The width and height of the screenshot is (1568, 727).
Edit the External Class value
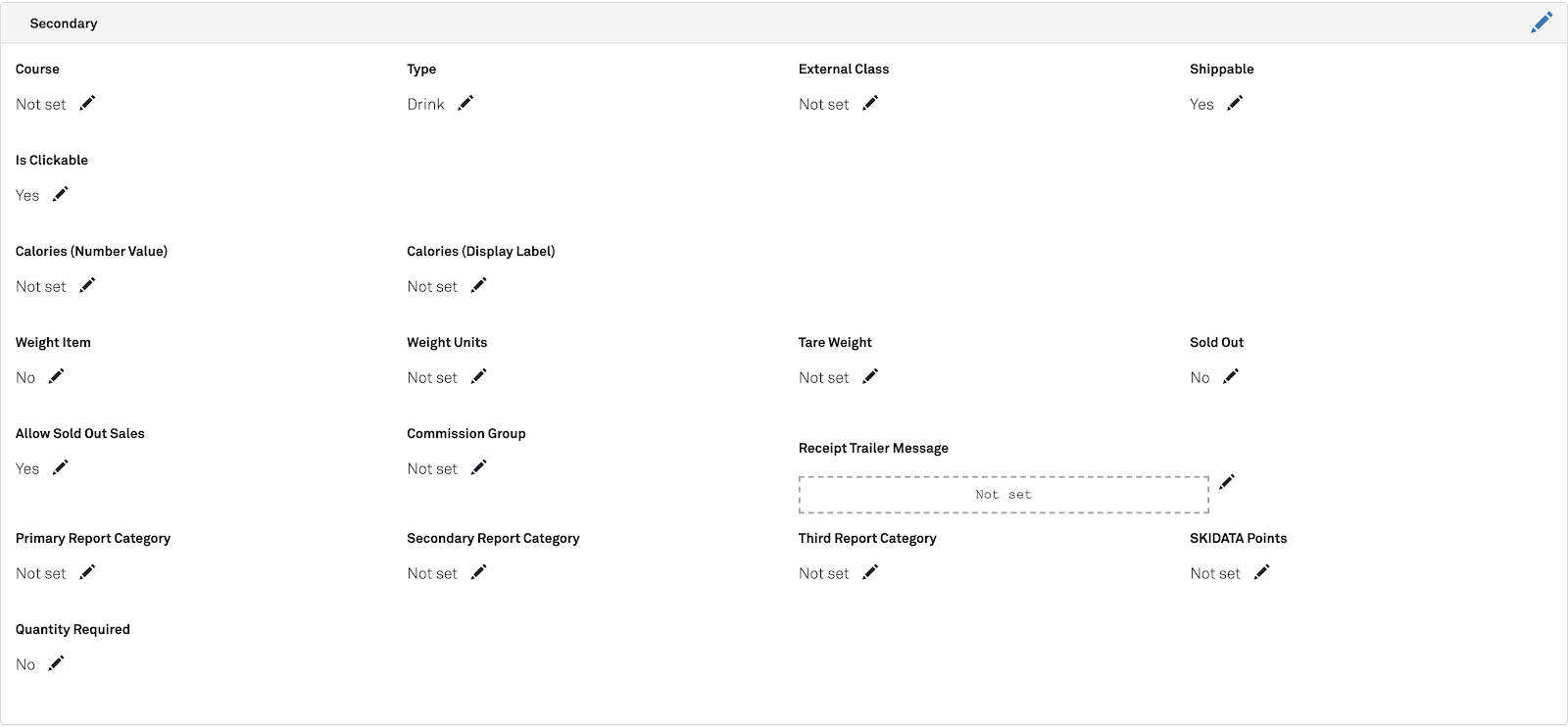pyautogui.click(x=870, y=103)
